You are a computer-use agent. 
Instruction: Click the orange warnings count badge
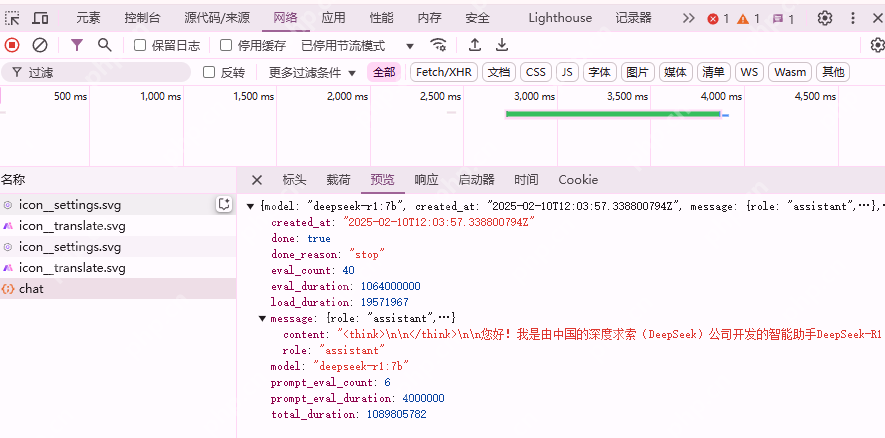click(x=748, y=19)
